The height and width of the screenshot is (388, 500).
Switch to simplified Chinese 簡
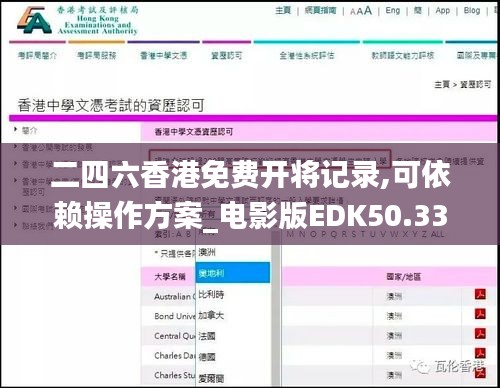pyautogui.click(x=418, y=11)
